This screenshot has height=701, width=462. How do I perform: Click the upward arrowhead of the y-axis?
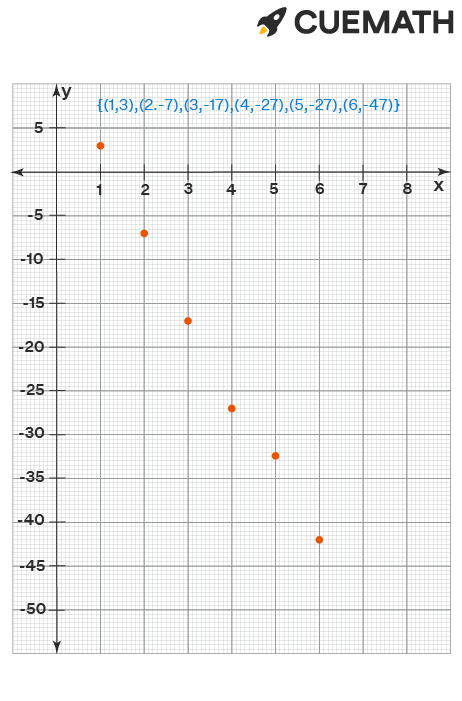pyautogui.click(x=56, y=90)
